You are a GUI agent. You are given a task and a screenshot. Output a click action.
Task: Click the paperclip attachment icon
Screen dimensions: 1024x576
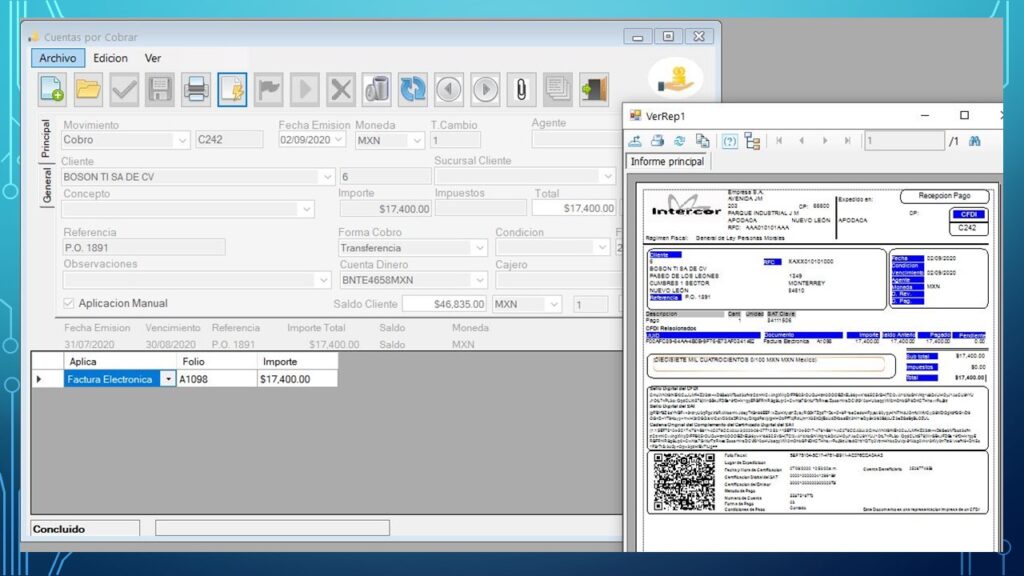(520, 89)
